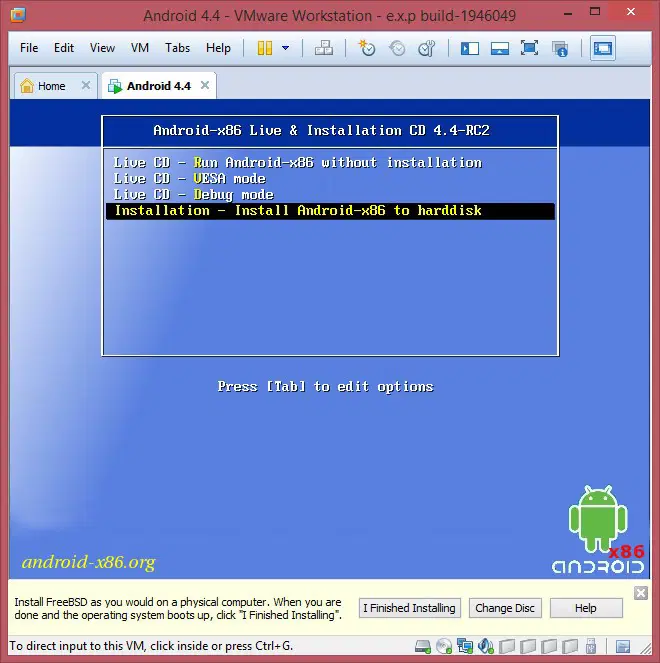Close the Home tab
The height and width of the screenshot is (663, 660).
(x=86, y=85)
